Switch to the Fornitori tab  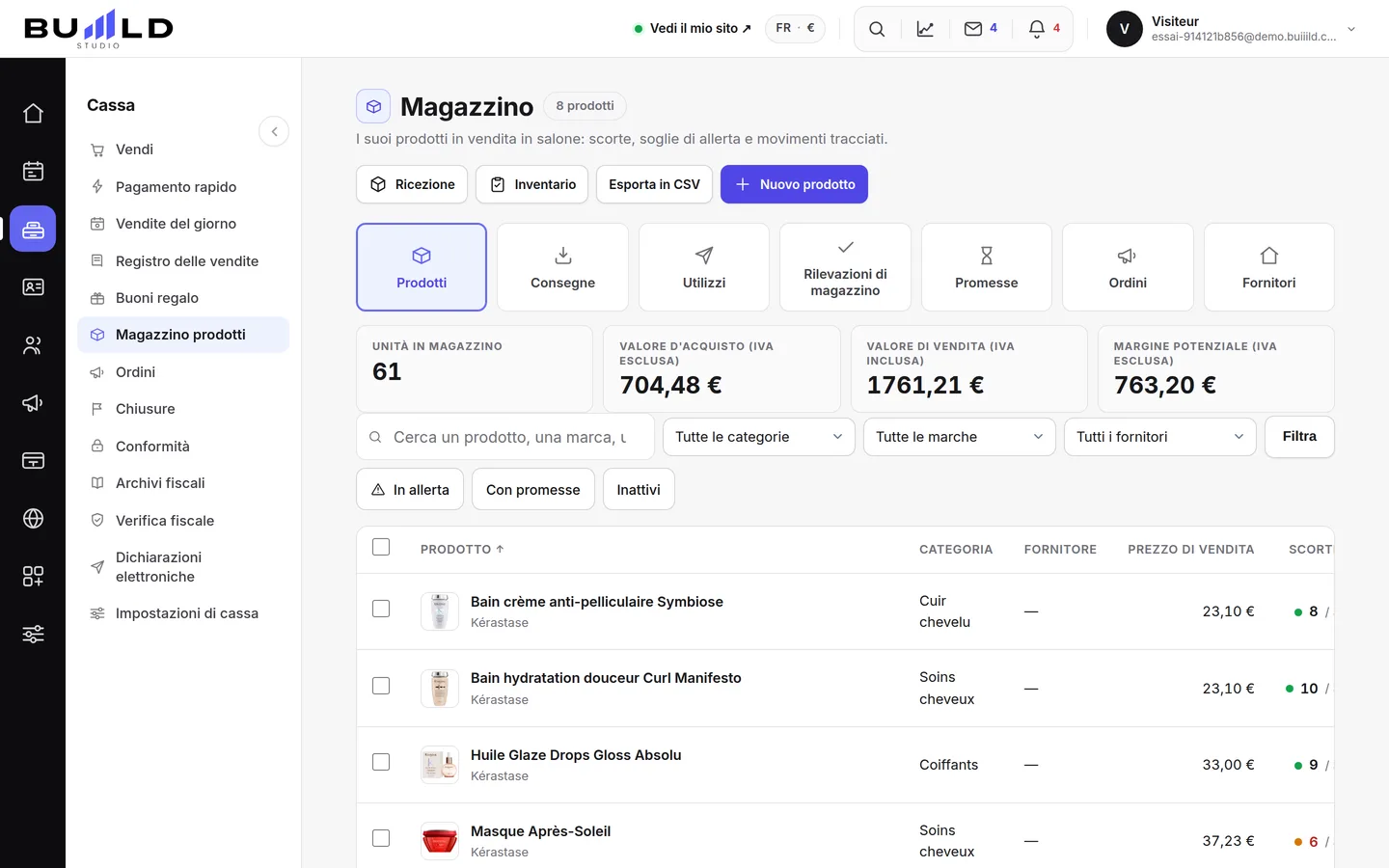tap(1269, 267)
